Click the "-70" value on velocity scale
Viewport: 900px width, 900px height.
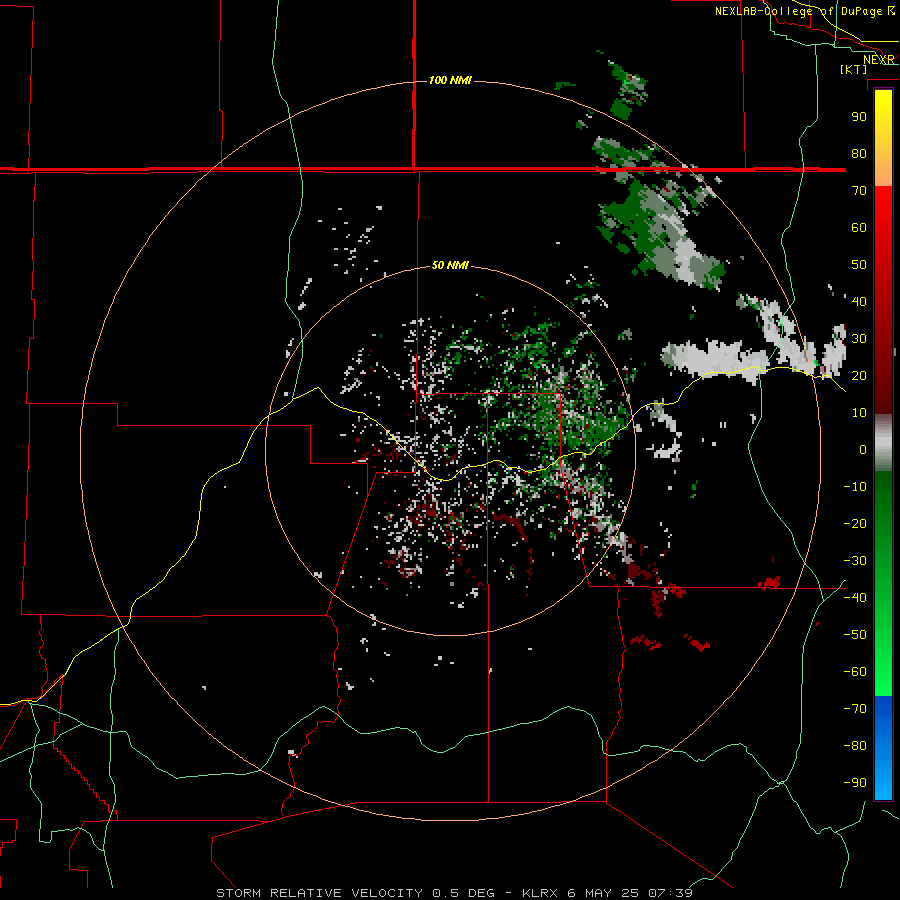click(855, 709)
